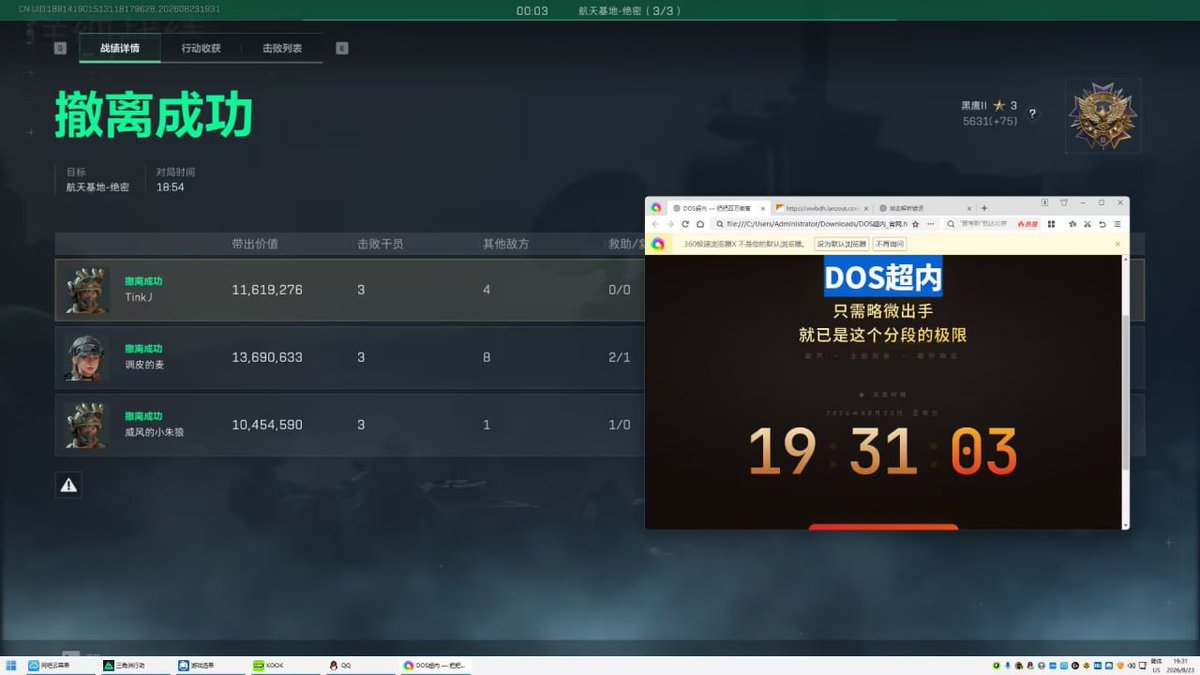This screenshot has width=1200, height=675.
Task: Click the browser back arrow
Action: click(655, 224)
